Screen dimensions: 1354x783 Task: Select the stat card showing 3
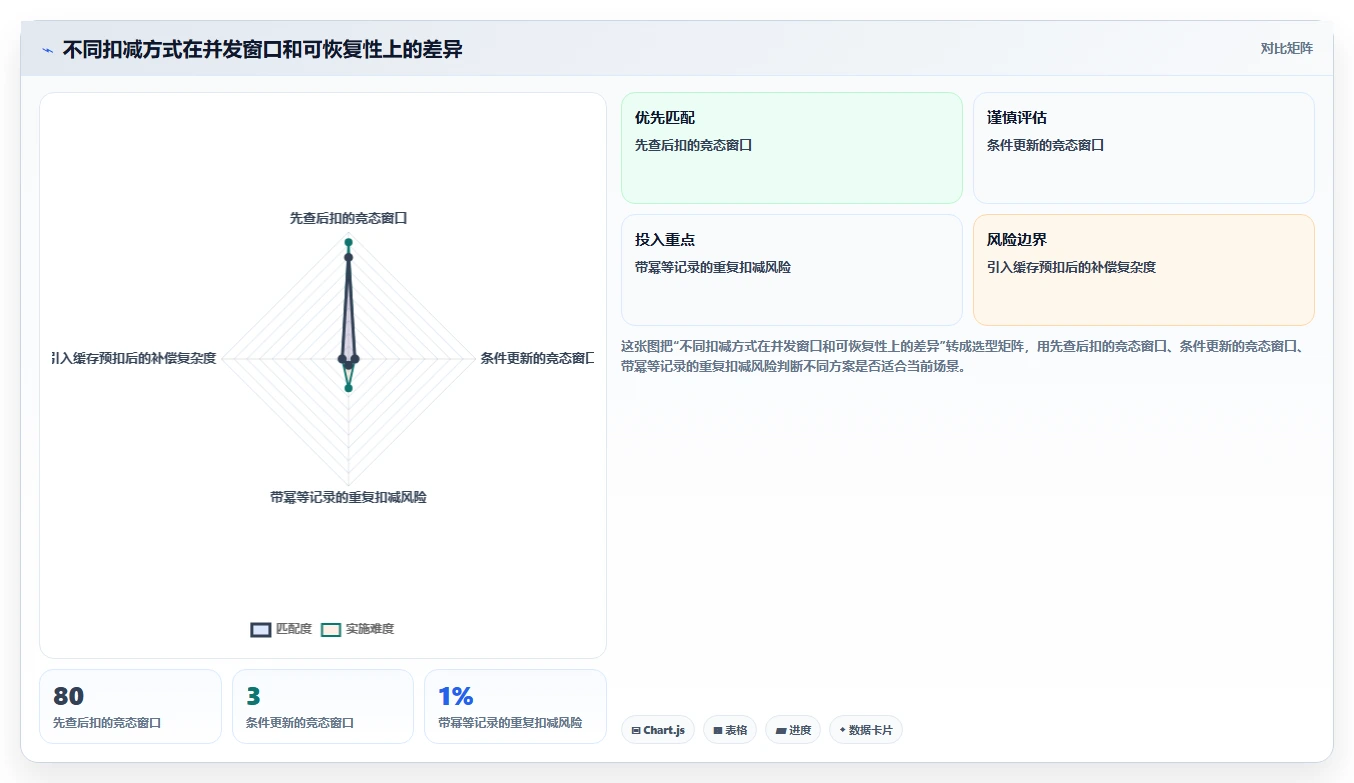point(323,706)
